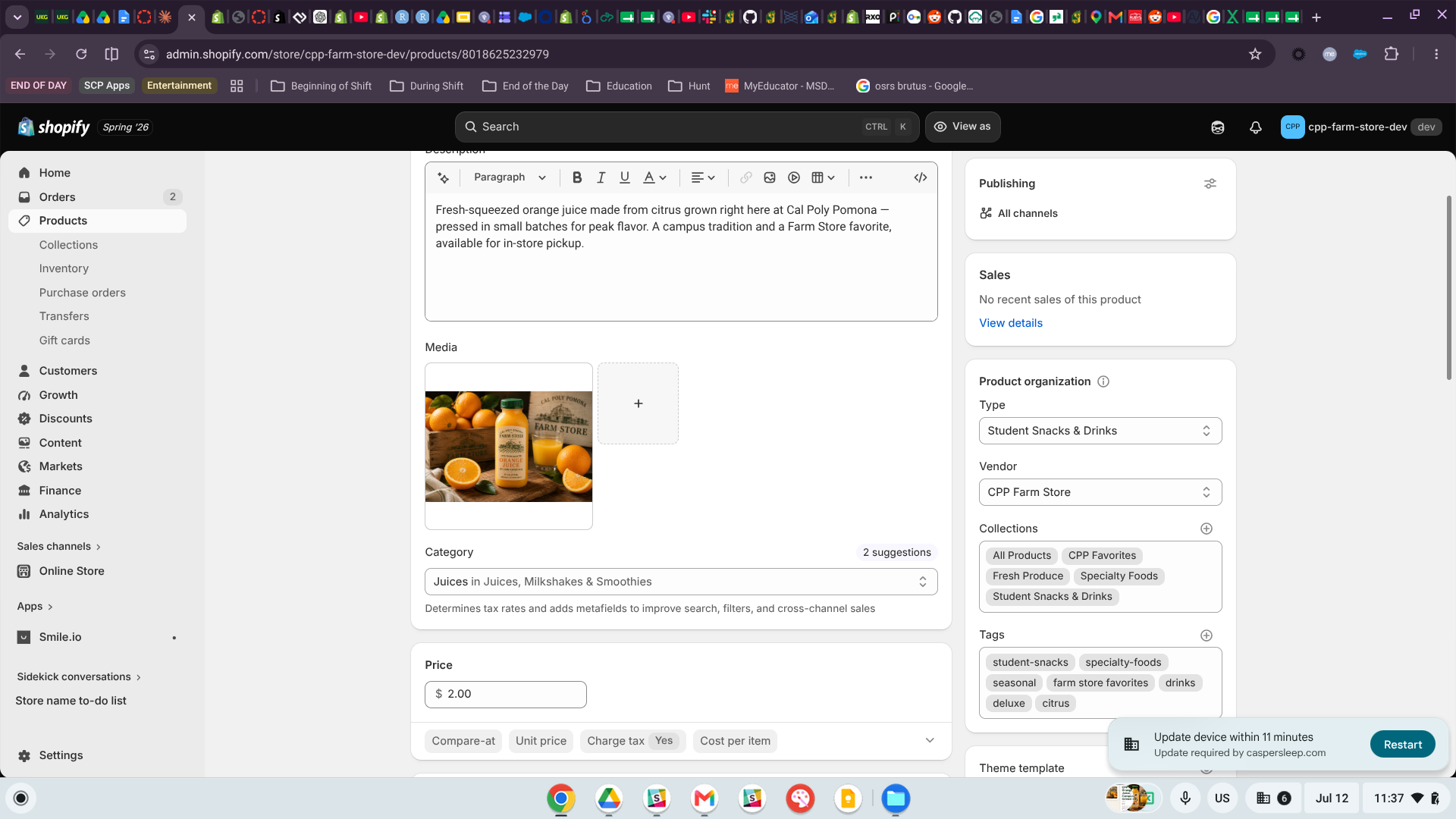Open View details sales link
The width and height of the screenshot is (1456, 819).
pos(1011,323)
